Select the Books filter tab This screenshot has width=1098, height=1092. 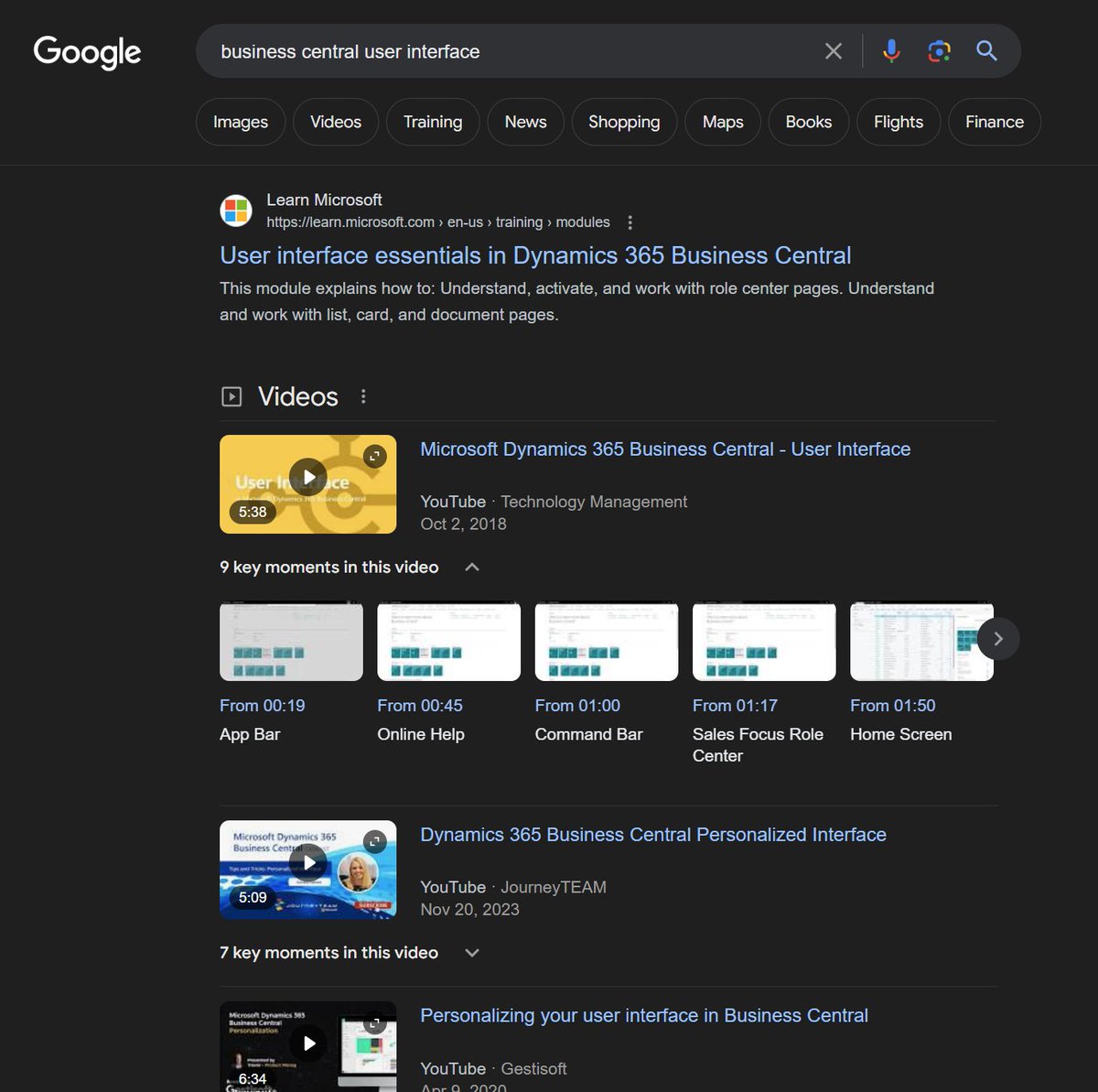coord(809,122)
